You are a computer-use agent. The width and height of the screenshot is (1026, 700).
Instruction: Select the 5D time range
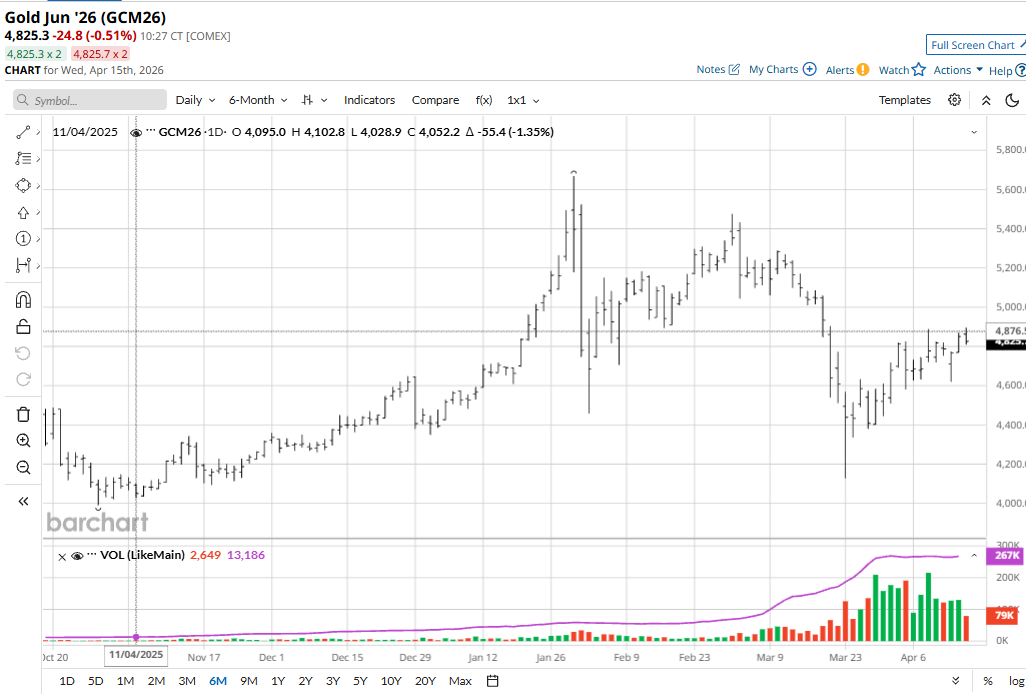pyautogui.click(x=96, y=681)
